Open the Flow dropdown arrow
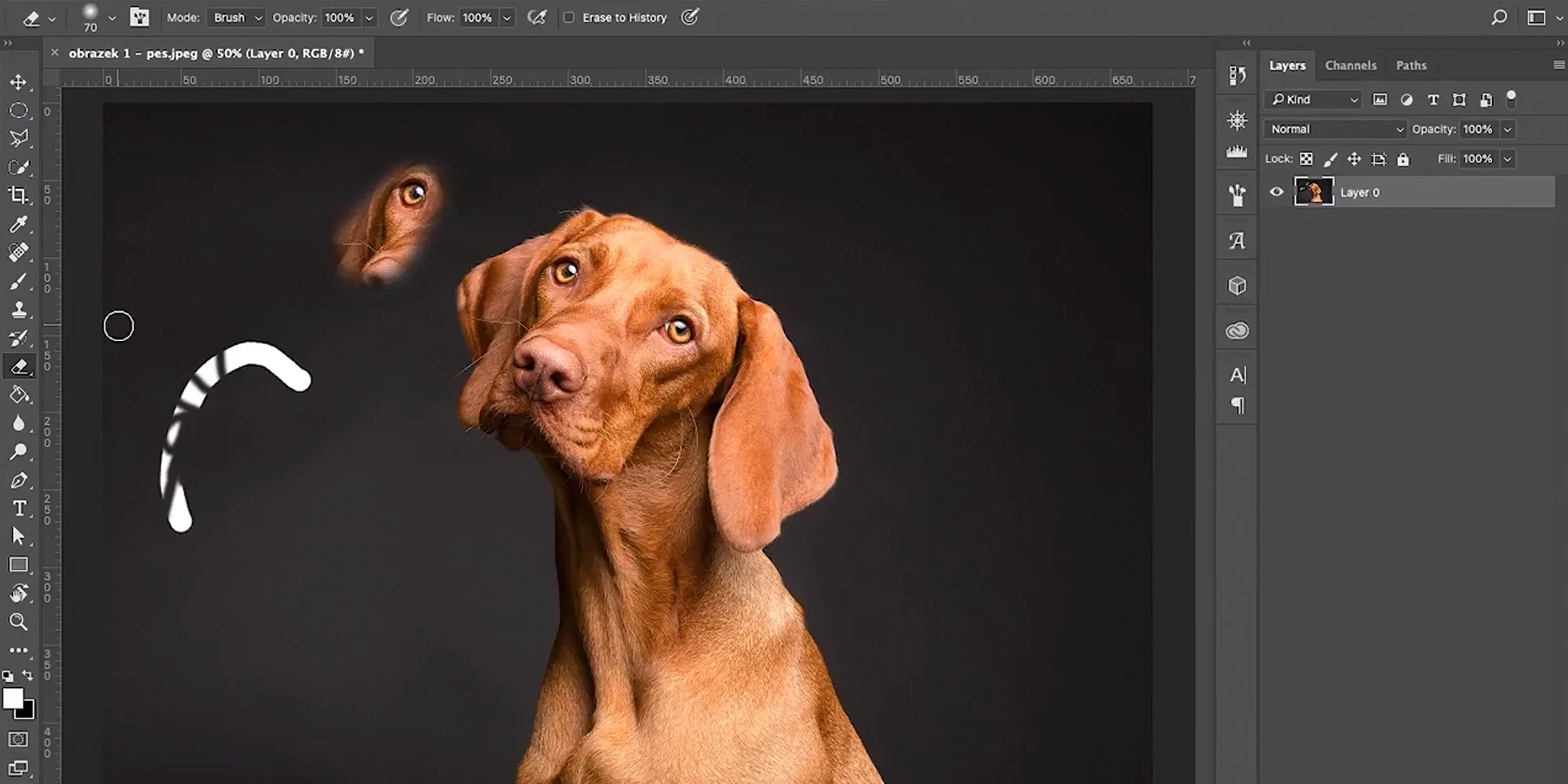 point(507,17)
